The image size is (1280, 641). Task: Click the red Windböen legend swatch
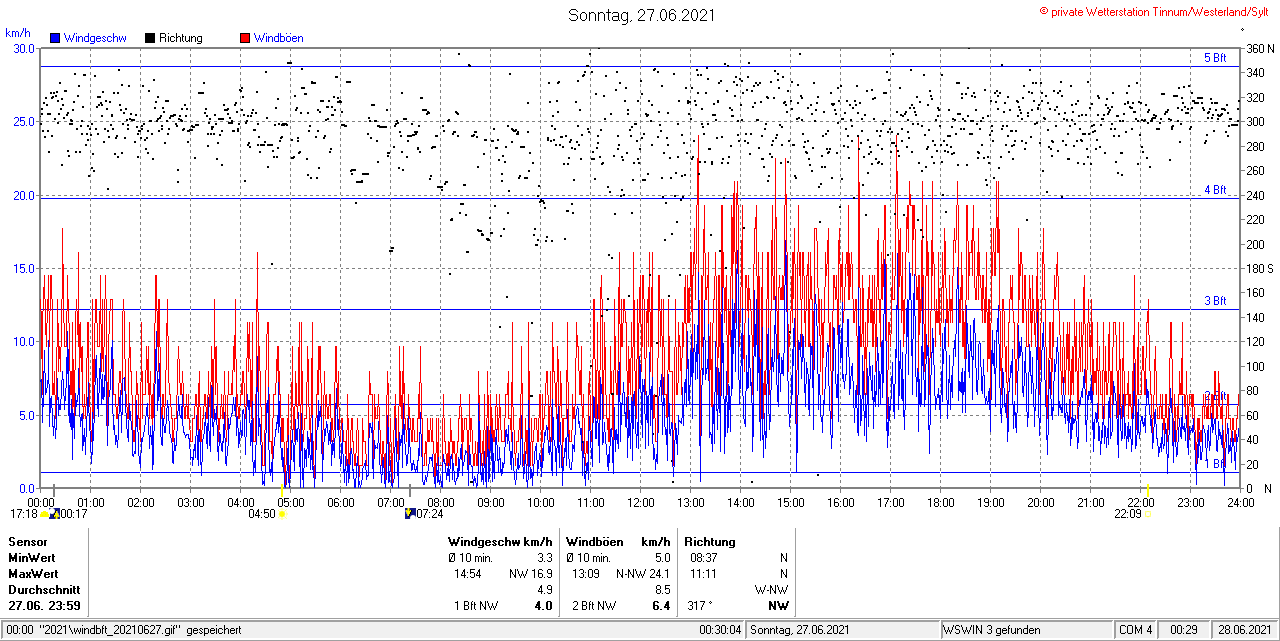245,38
